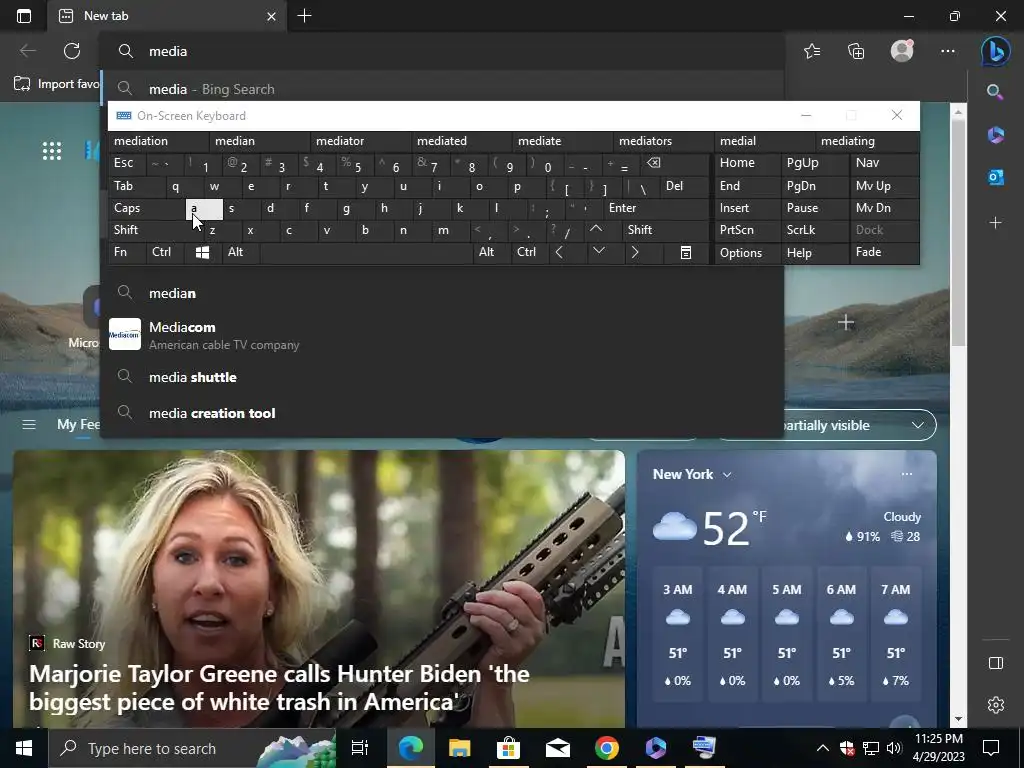Screen dimensions: 1024x768
Task: Expand the partially visible dropdown chevron
Action: [918, 425]
